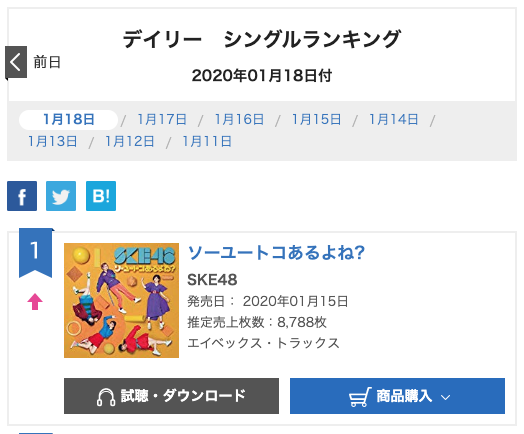Click the headphones icon on listen button
The width and height of the screenshot is (524, 434).
click(106, 397)
